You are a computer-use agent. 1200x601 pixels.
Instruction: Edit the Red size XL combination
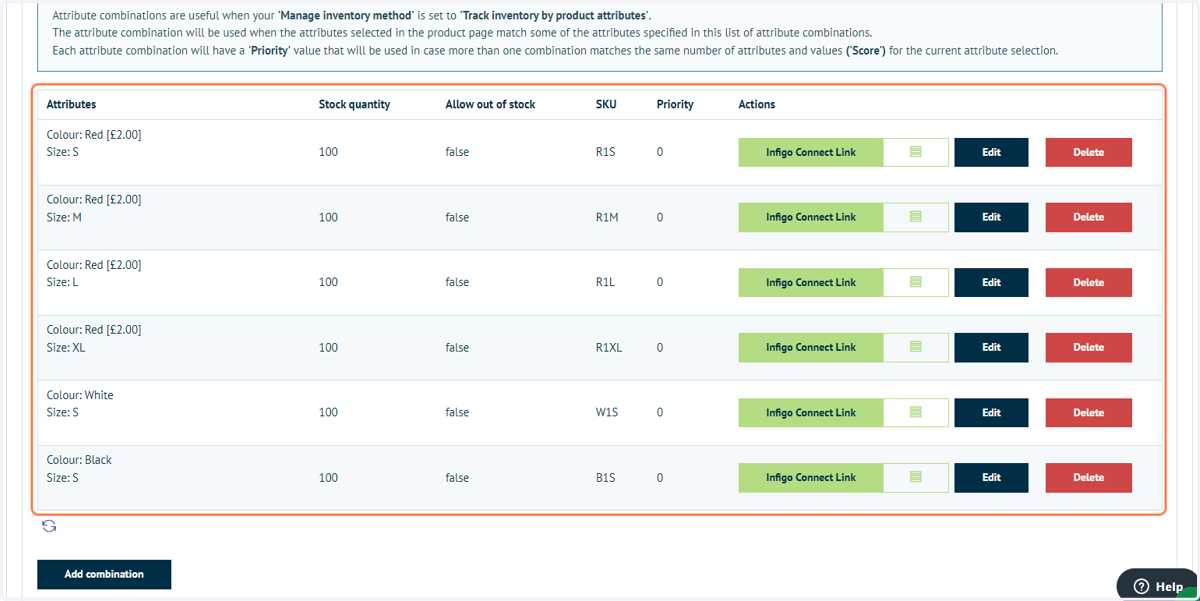991,347
